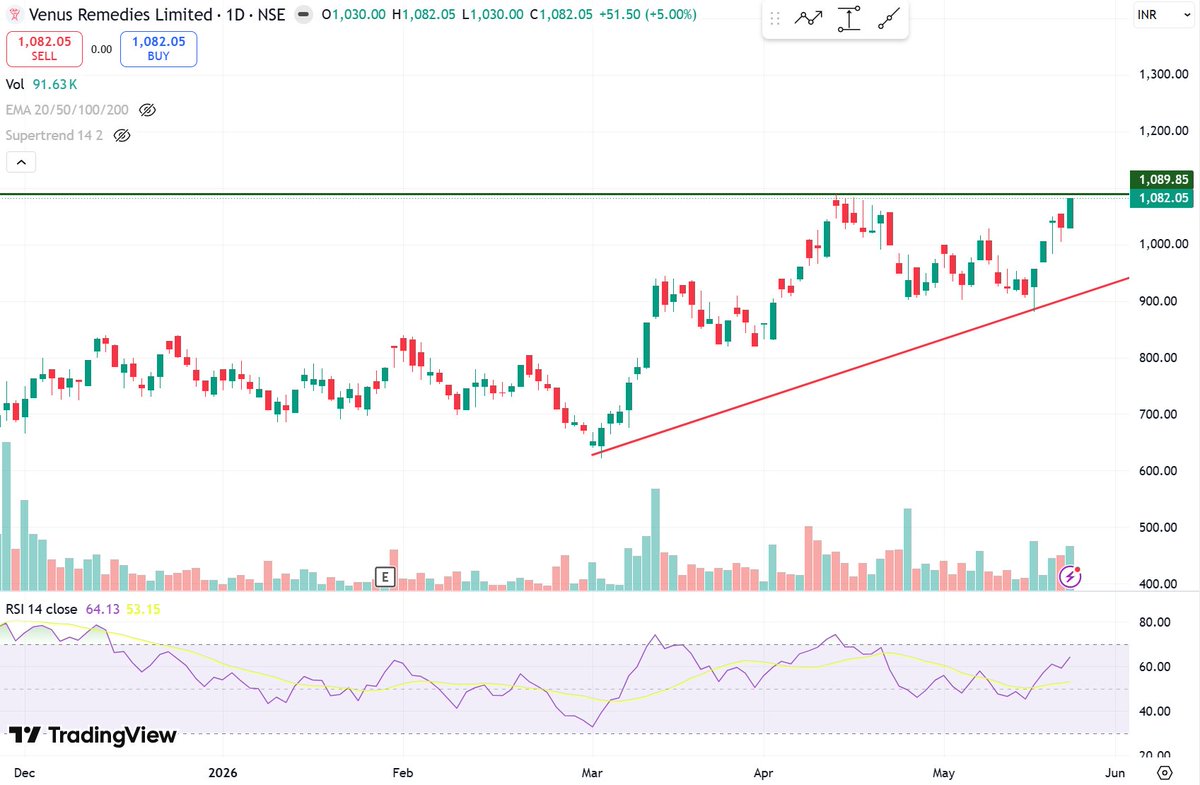Select the red ascending trend line
The height and width of the screenshot is (785, 1200).
860,366
